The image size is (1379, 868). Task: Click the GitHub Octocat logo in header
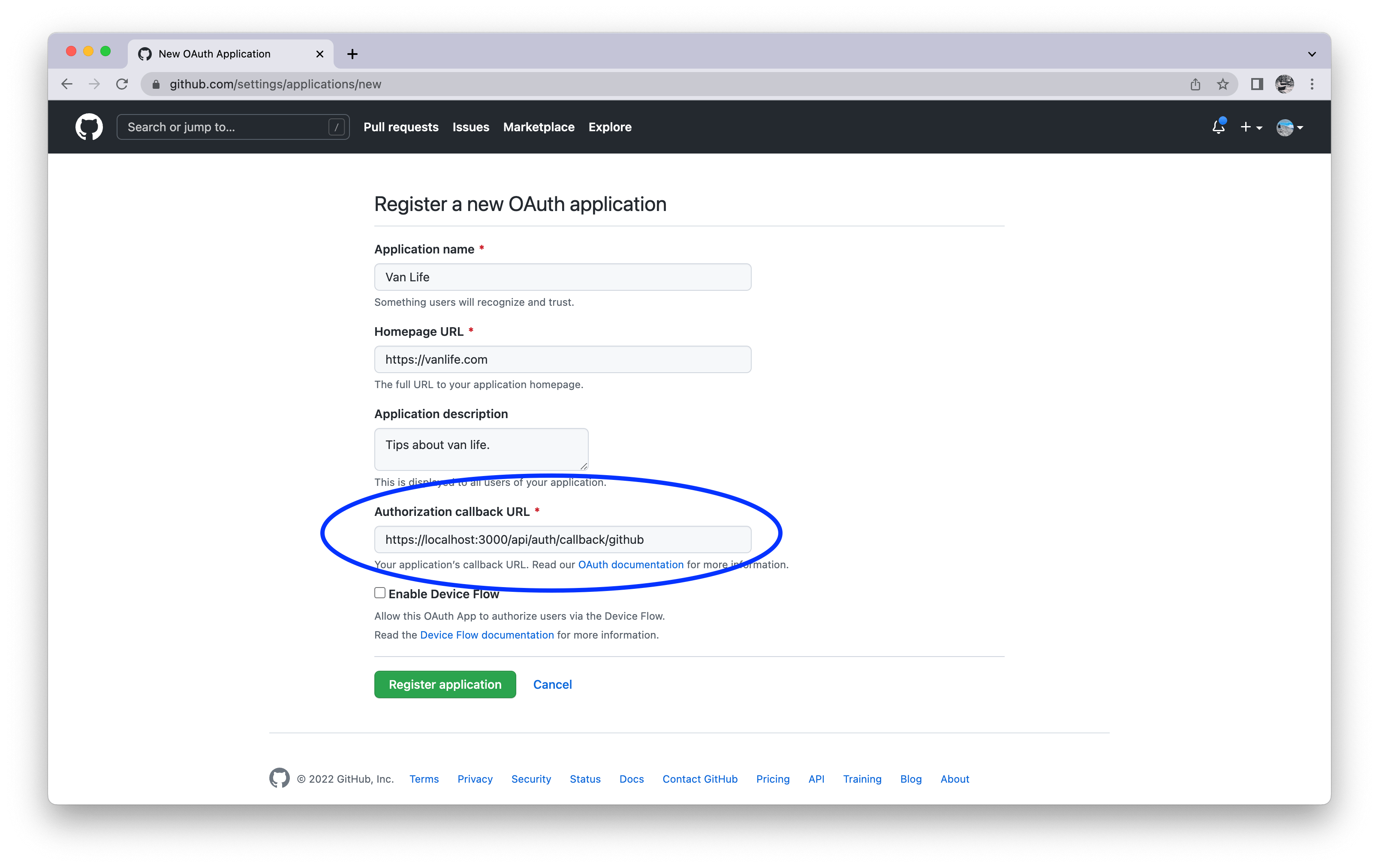89,127
